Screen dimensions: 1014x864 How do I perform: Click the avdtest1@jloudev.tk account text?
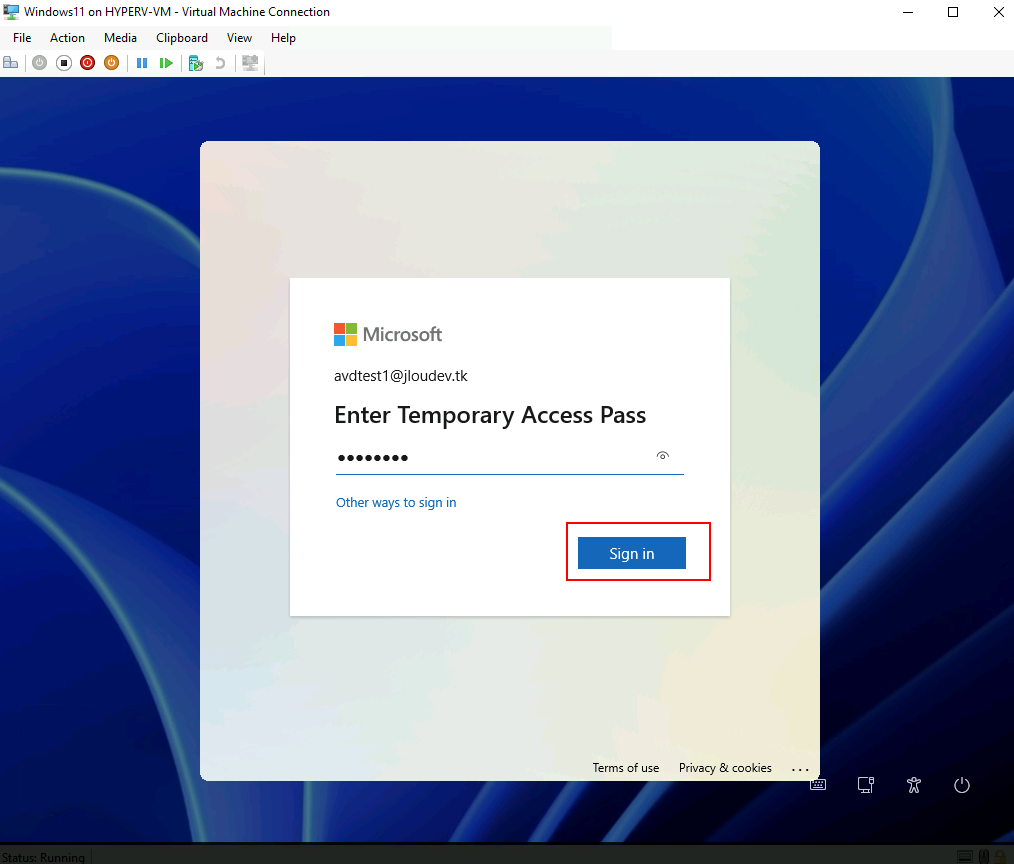[400, 376]
